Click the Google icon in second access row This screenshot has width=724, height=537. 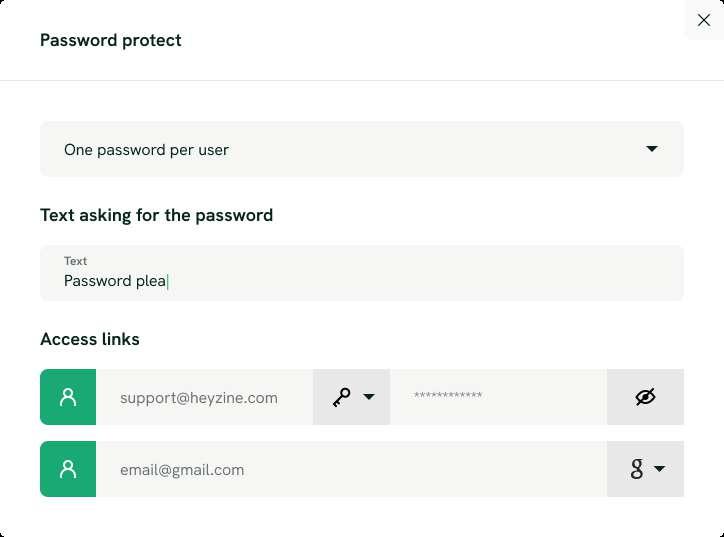coord(636,469)
